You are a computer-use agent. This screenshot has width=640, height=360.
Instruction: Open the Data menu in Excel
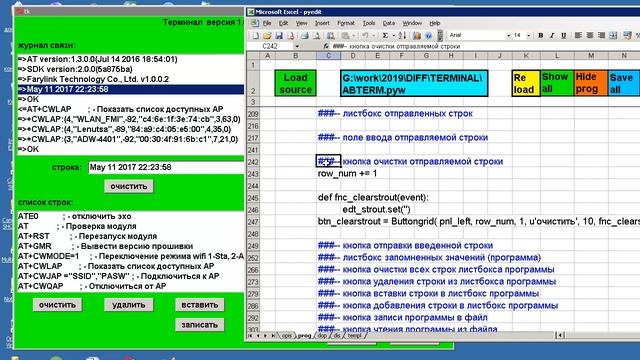[389, 23]
